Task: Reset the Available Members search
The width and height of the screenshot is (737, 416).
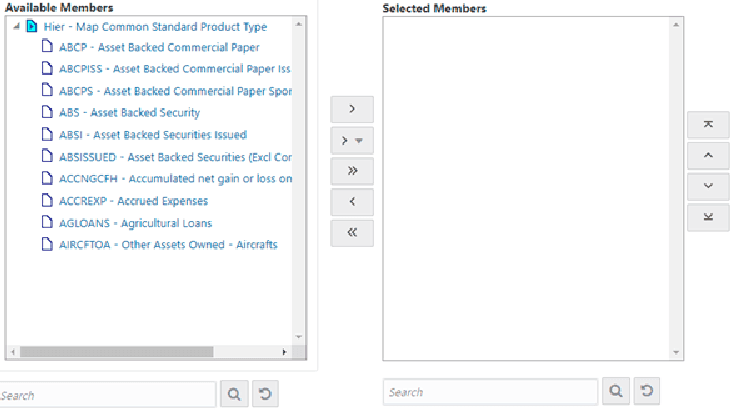Action: (265, 394)
